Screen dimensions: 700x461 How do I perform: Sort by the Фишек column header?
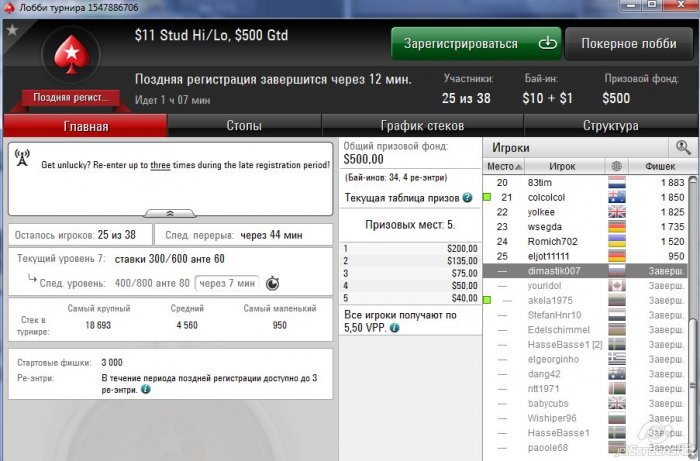[660, 166]
